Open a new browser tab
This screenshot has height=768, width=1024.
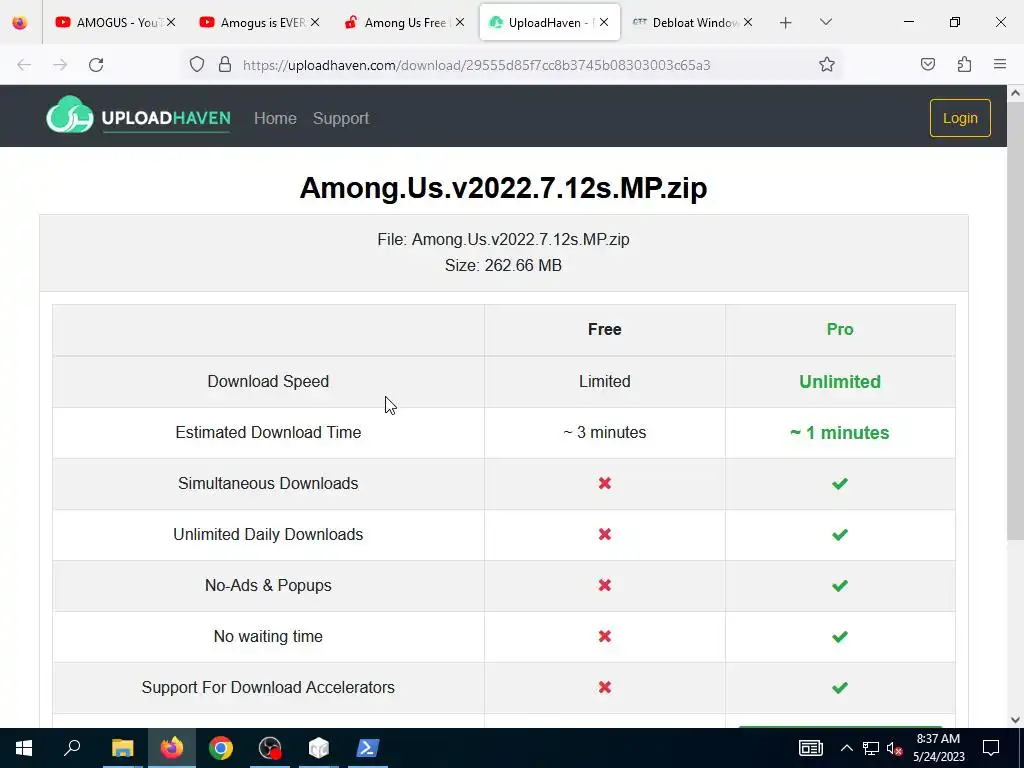click(x=786, y=23)
